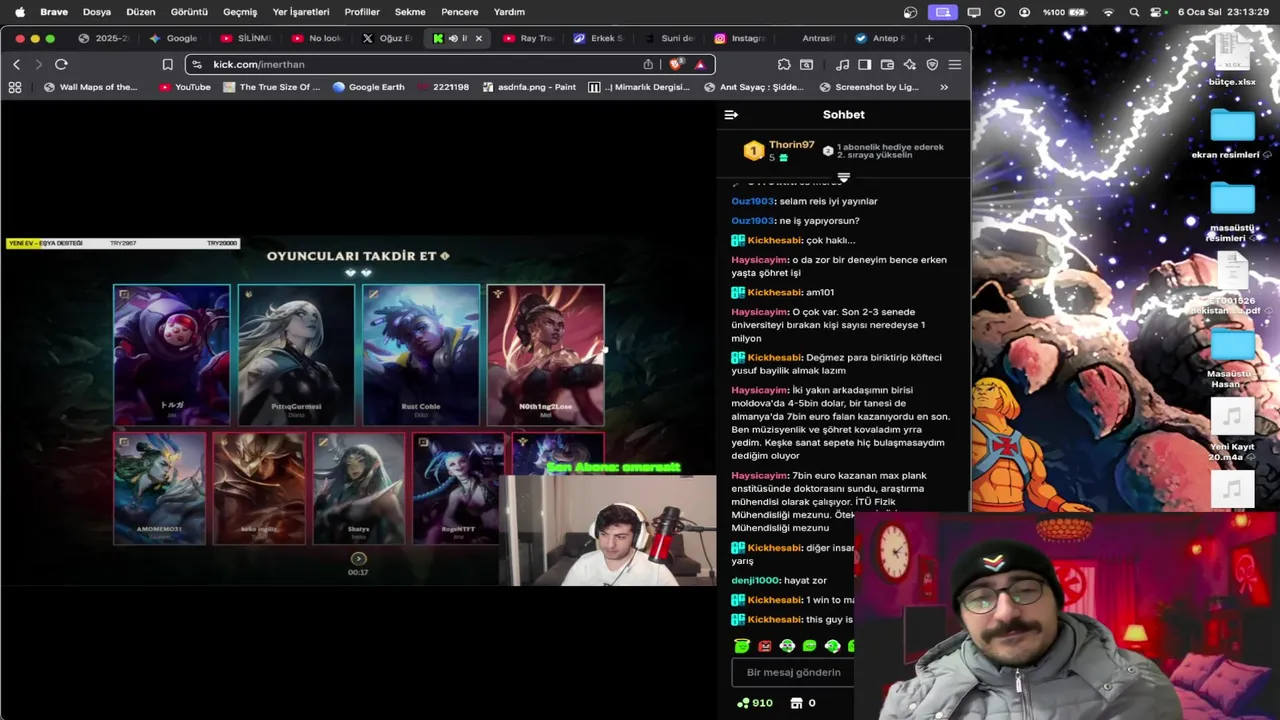This screenshot has height=720, width=1280.
Task: Click the denji1000 username in chat
Action: 755,580
